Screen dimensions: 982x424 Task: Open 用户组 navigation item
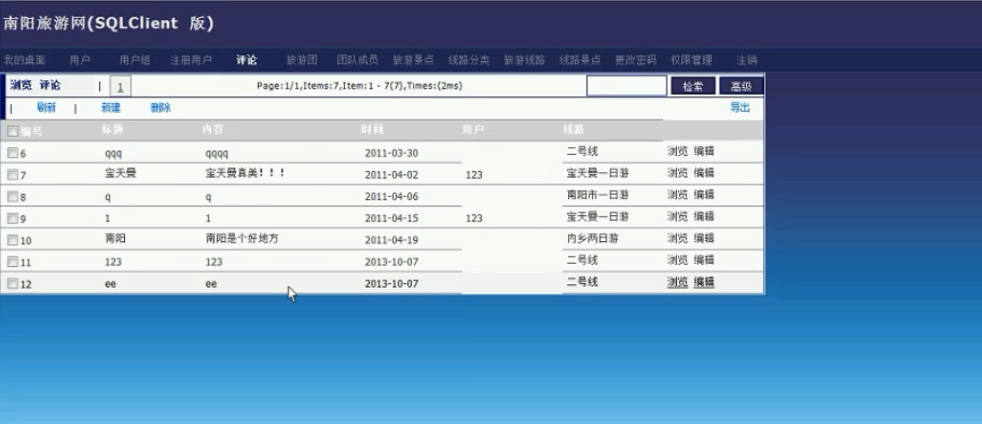click(135, 60)
